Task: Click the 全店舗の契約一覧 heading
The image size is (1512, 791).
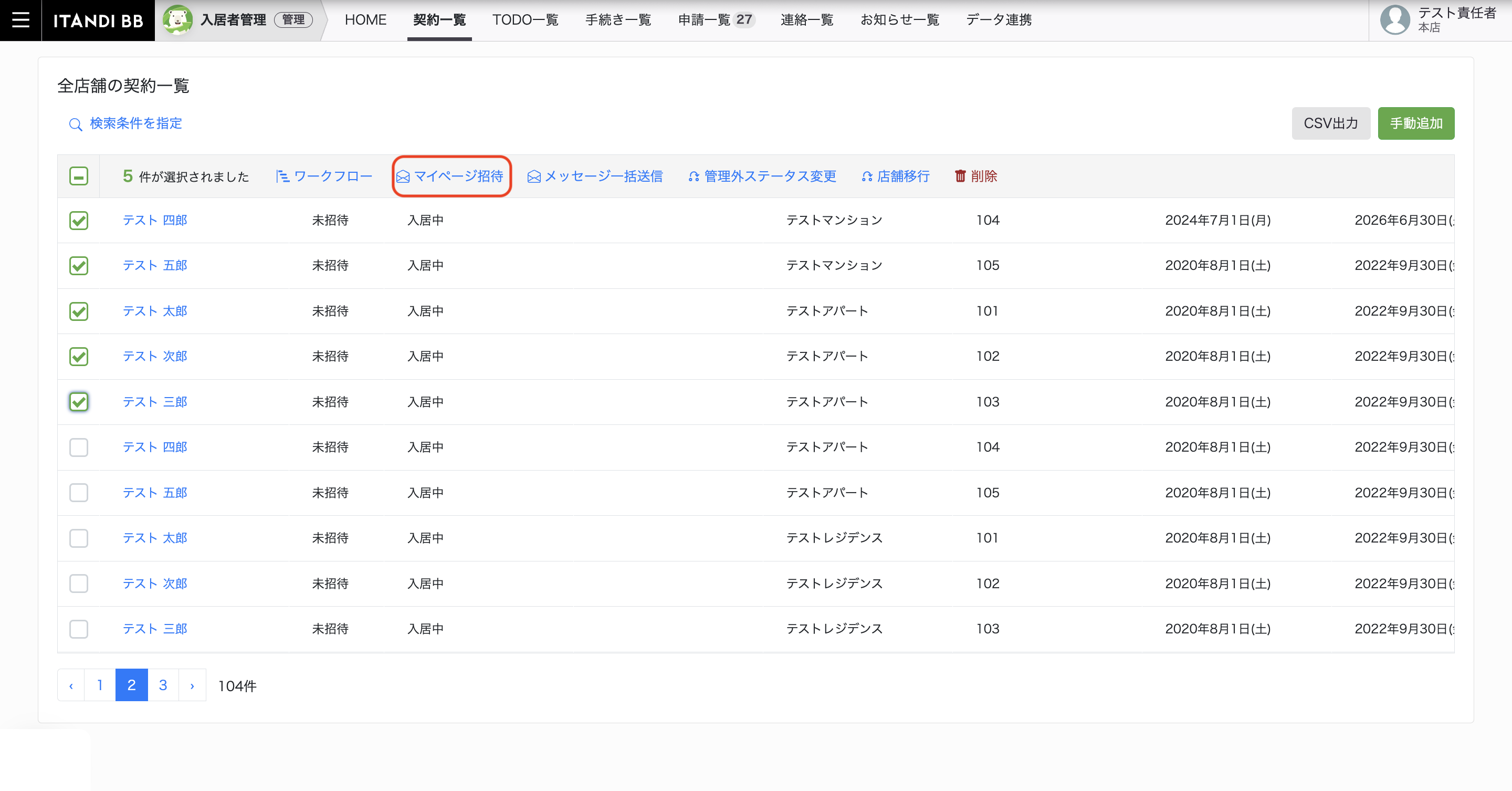Action: (123, 86)
